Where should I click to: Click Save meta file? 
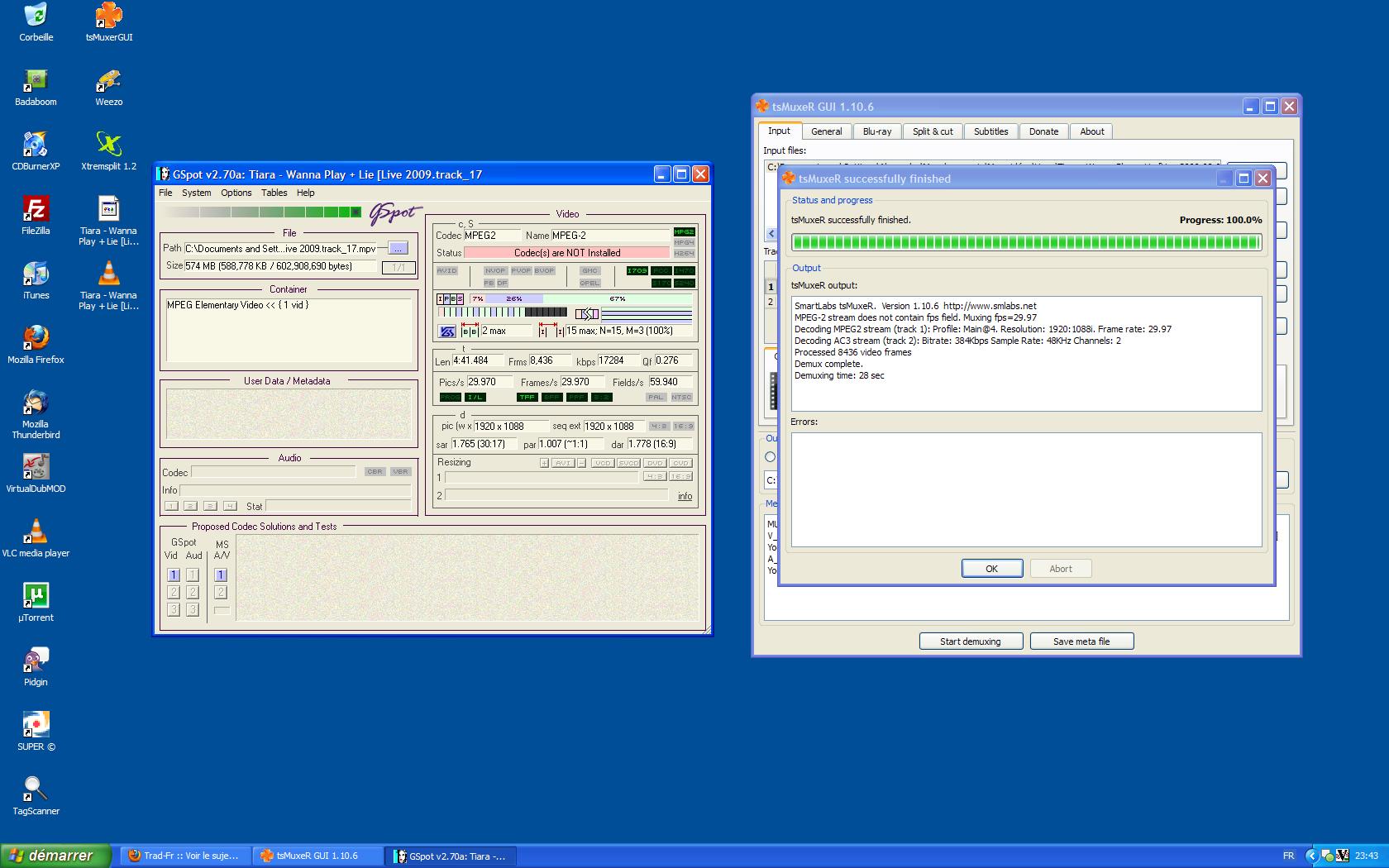tap(1081, 641)
